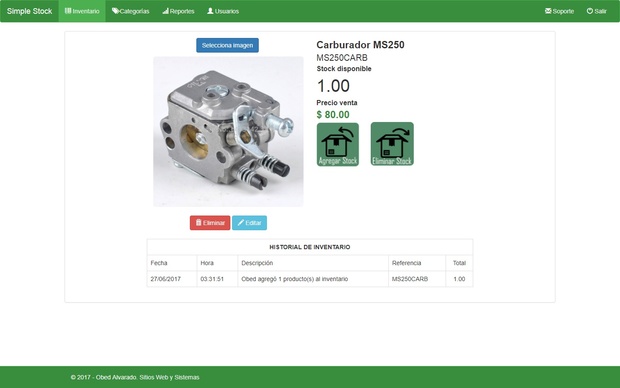Delete product with red Eliminar button

[210, 223]
